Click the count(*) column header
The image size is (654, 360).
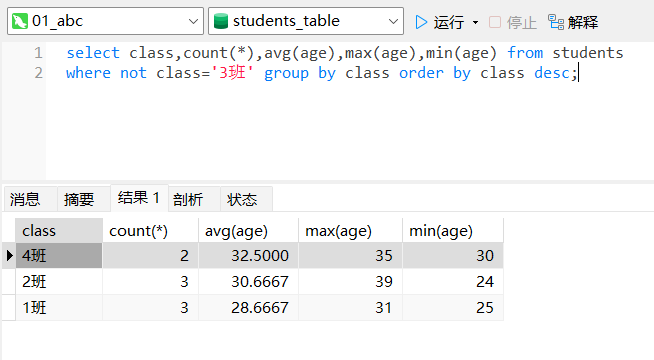[x=150, y=230]
